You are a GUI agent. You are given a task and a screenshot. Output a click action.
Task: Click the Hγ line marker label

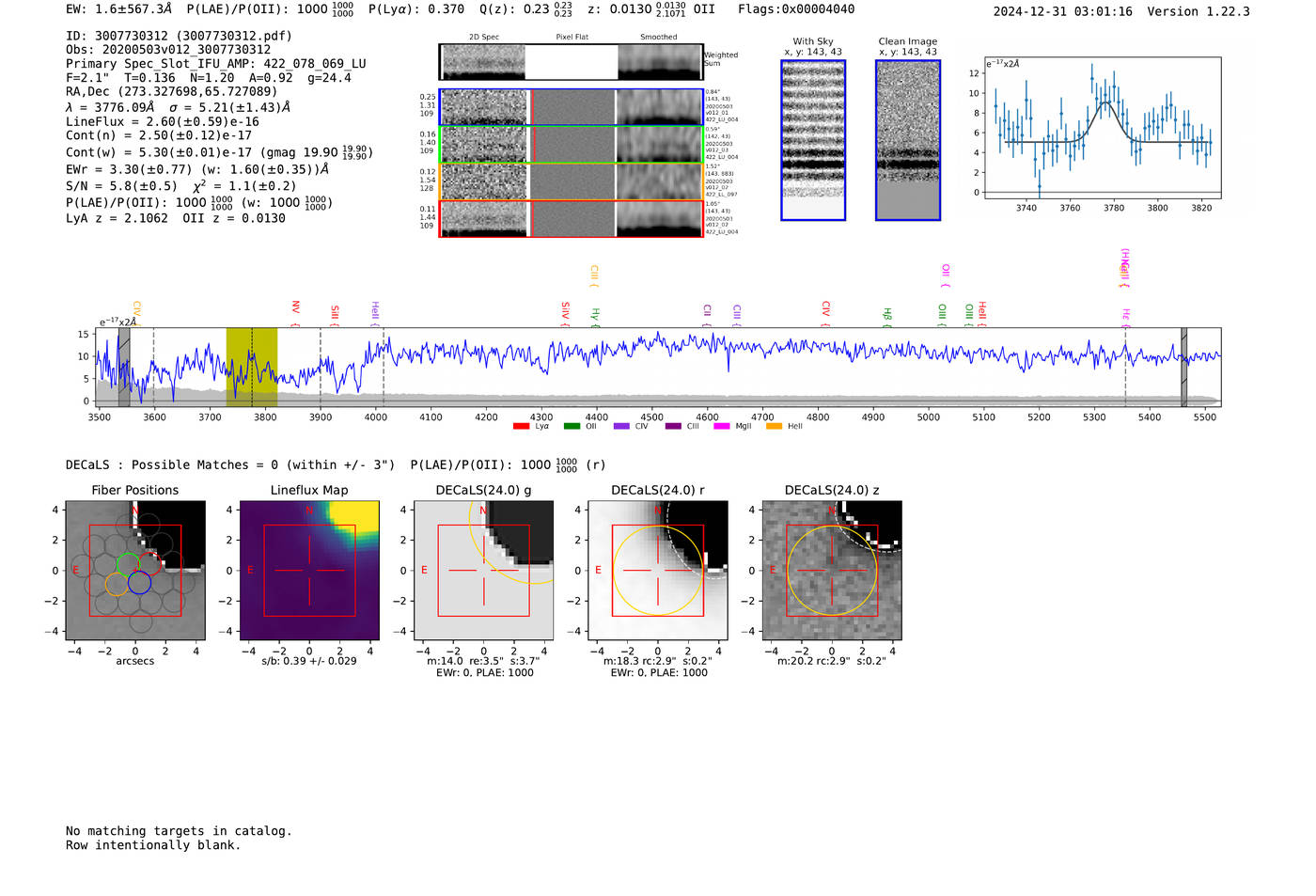pos(595,317)
